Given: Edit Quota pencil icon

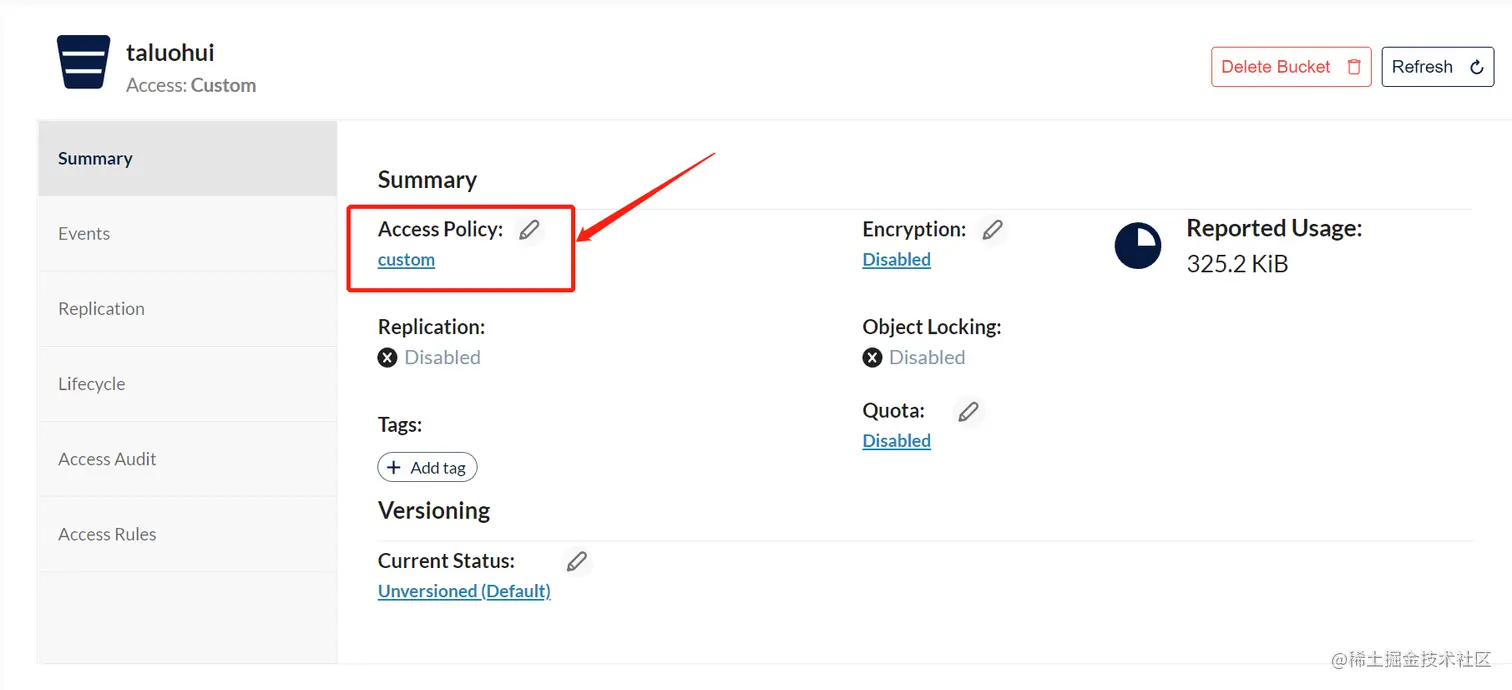Looking at the screenshot, I should 968,411.
